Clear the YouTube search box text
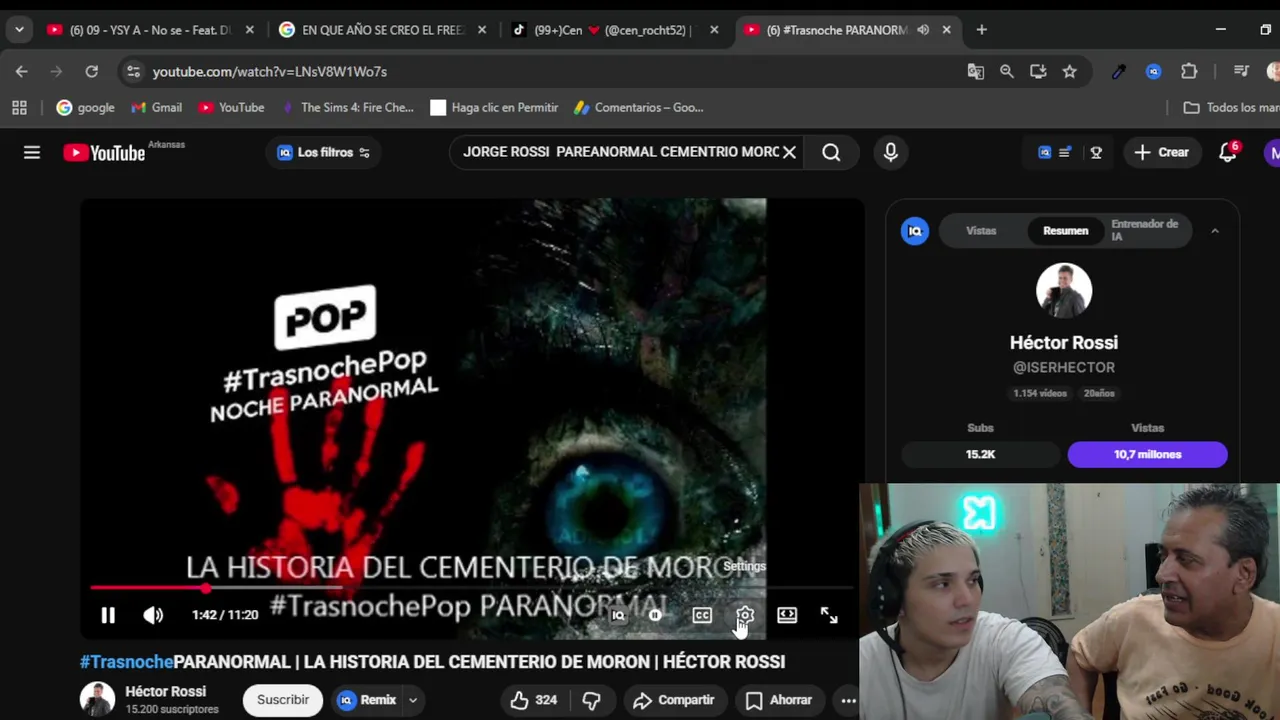This screenshot has height=720, width=1280. pyautogui.click(x=789, y=152)
